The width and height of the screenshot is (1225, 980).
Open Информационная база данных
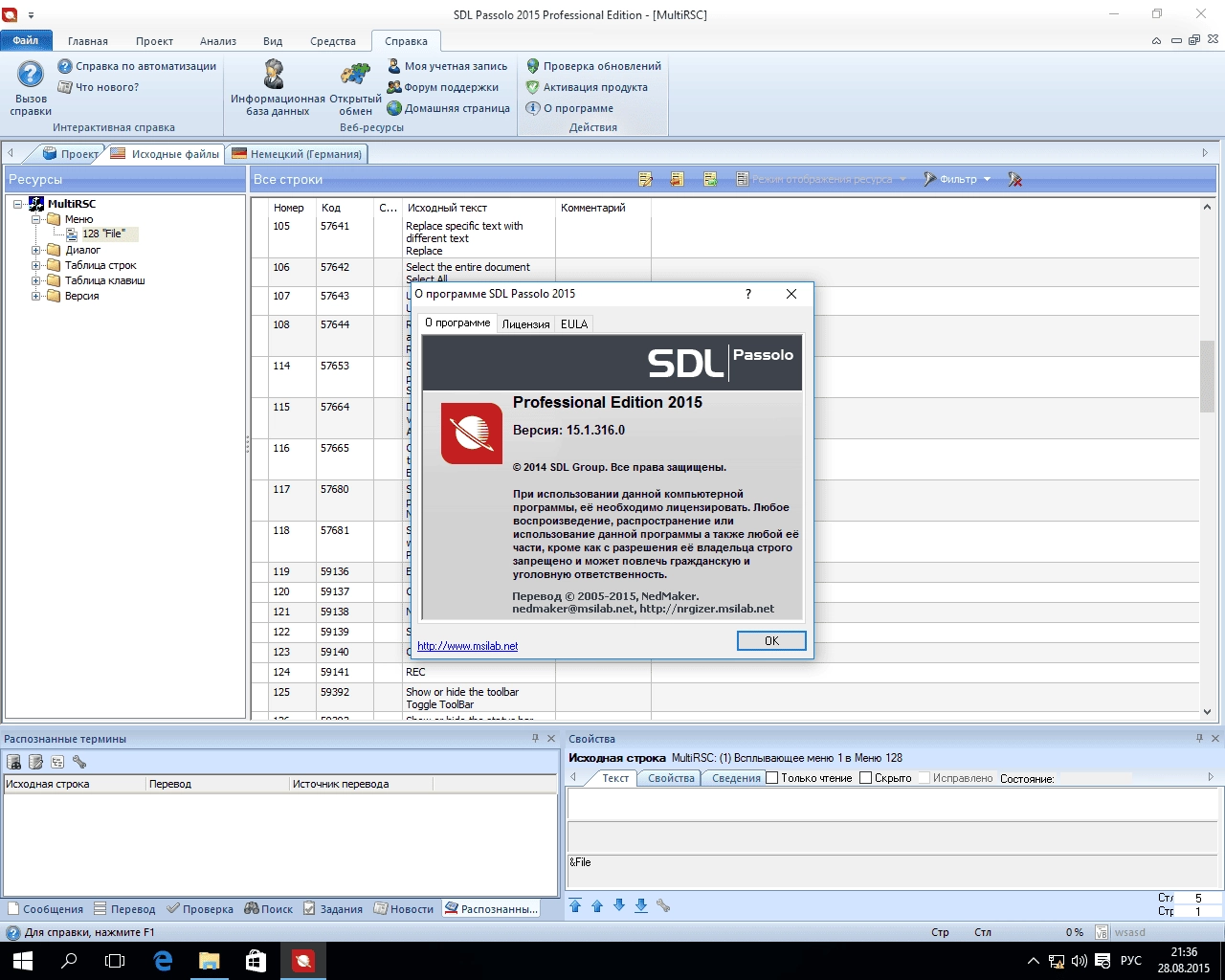point(278,87)
